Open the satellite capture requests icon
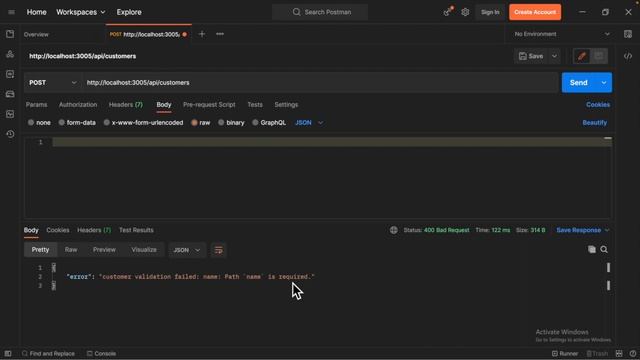The image size is (640, 360). [448, 12]
